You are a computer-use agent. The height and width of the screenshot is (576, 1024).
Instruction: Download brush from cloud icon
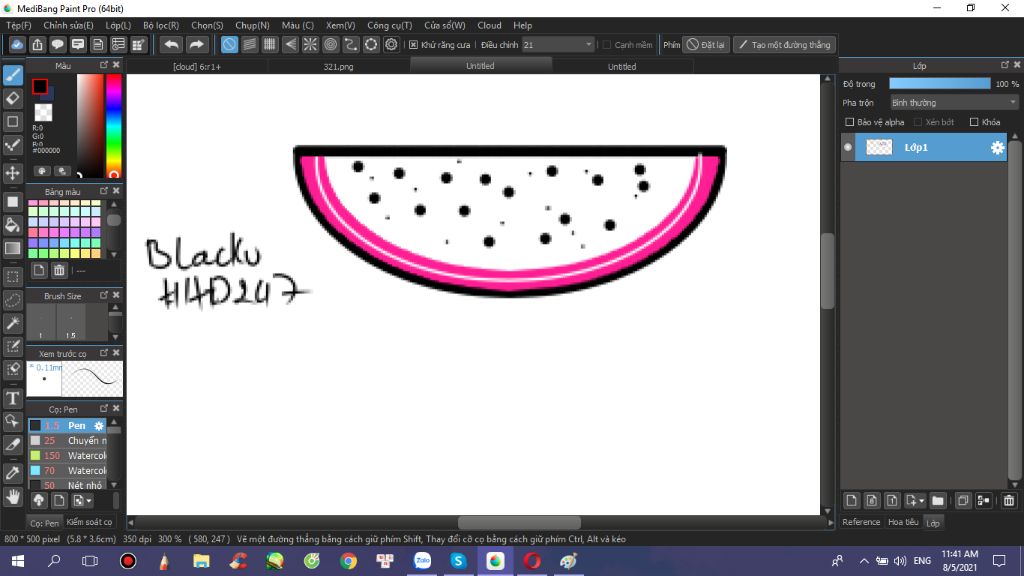[39, 501]
